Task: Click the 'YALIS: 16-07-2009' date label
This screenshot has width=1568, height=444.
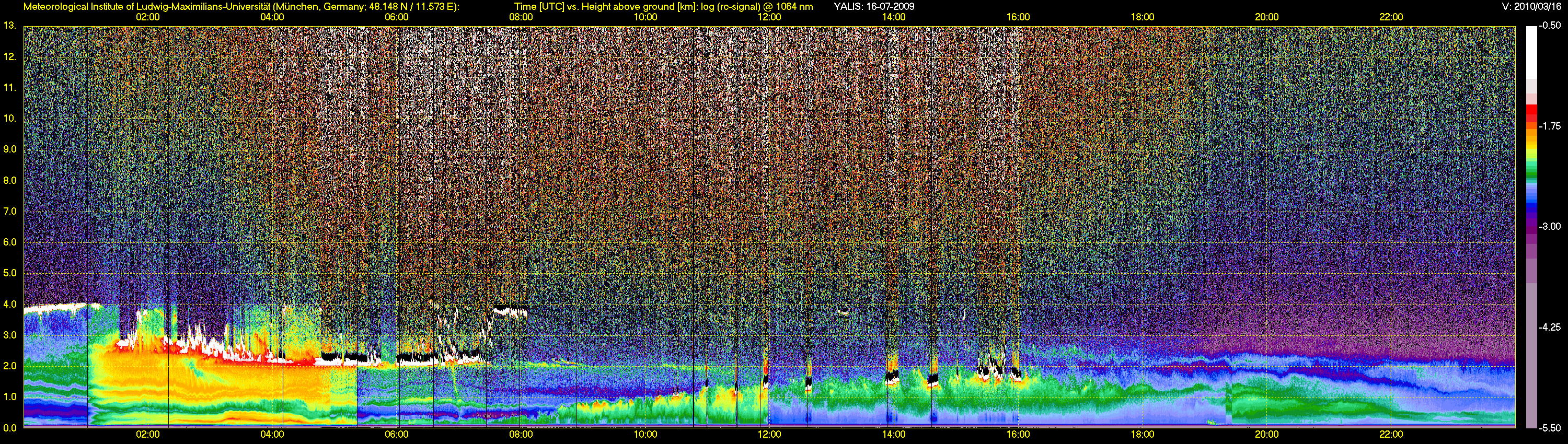Action: coord(874,7)
